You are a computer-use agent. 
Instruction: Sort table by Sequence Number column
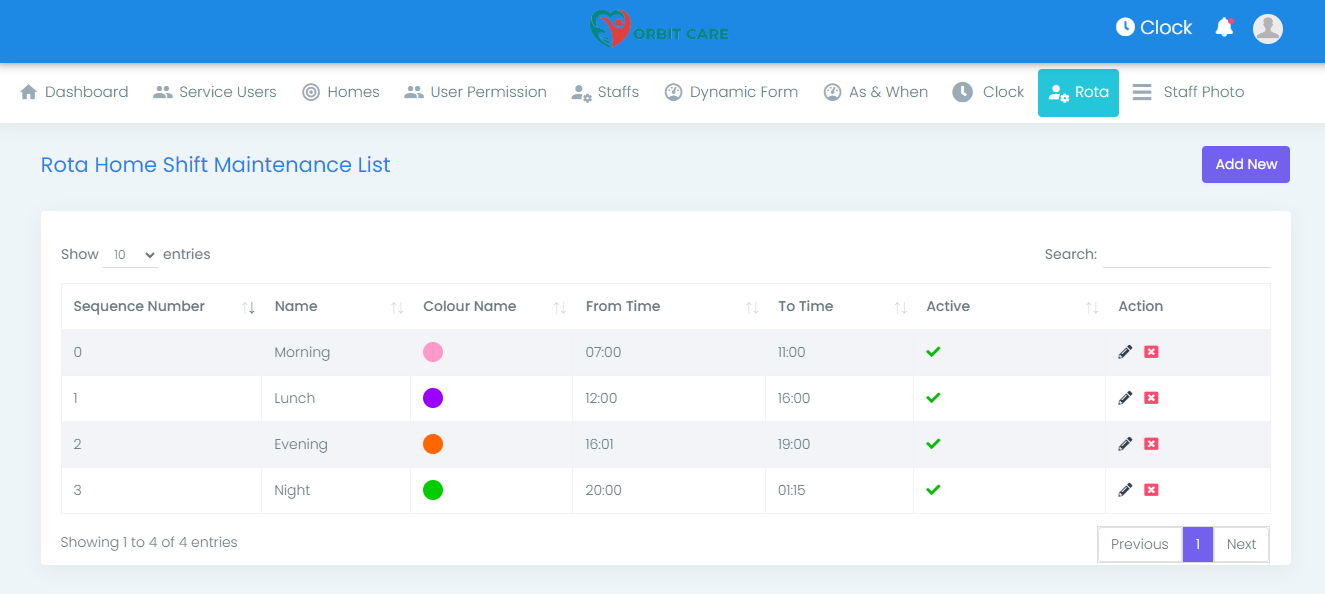(x=139, y=307)
